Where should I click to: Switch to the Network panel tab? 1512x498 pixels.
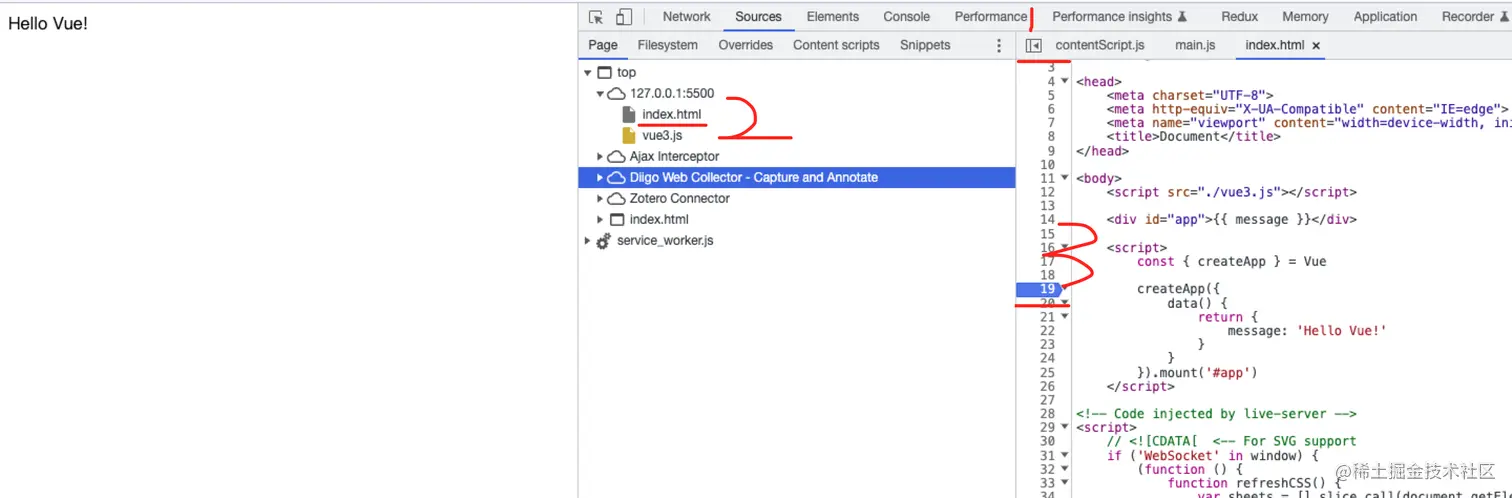[x=686, y=17]
